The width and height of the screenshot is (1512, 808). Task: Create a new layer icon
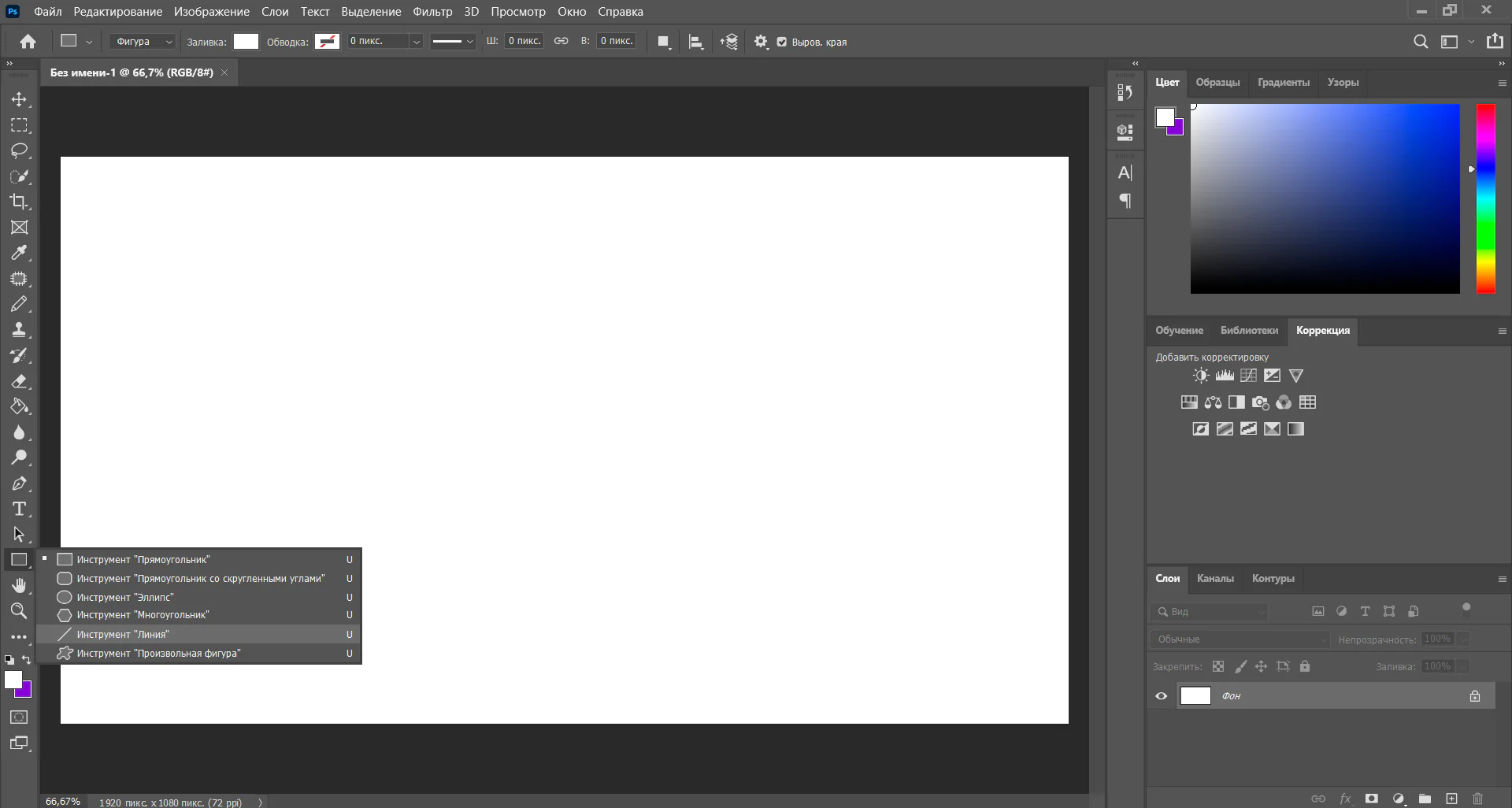pos(1451,799)
